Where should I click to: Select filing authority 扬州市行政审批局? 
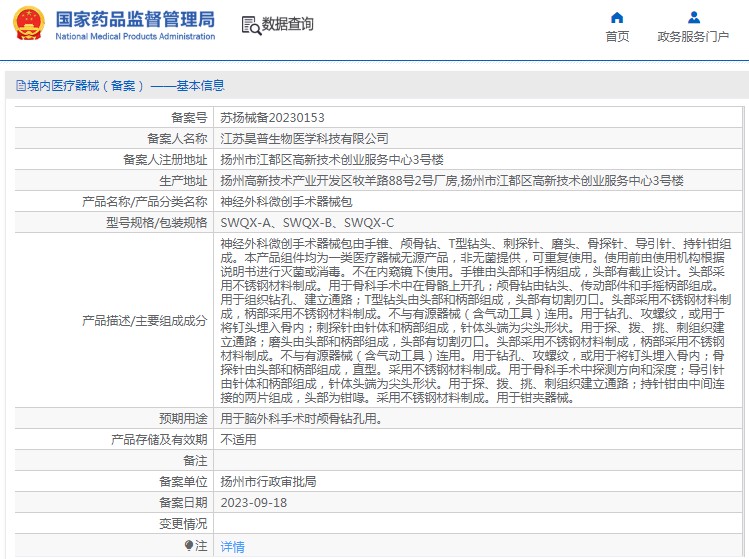pyautogui.click(x=268, y=482)
